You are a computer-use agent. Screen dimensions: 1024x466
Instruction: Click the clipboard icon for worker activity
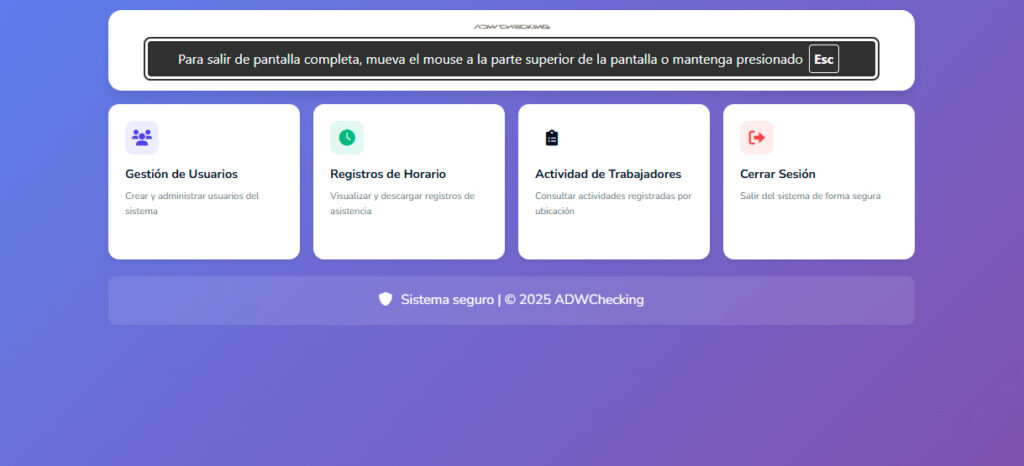(552, 137)
